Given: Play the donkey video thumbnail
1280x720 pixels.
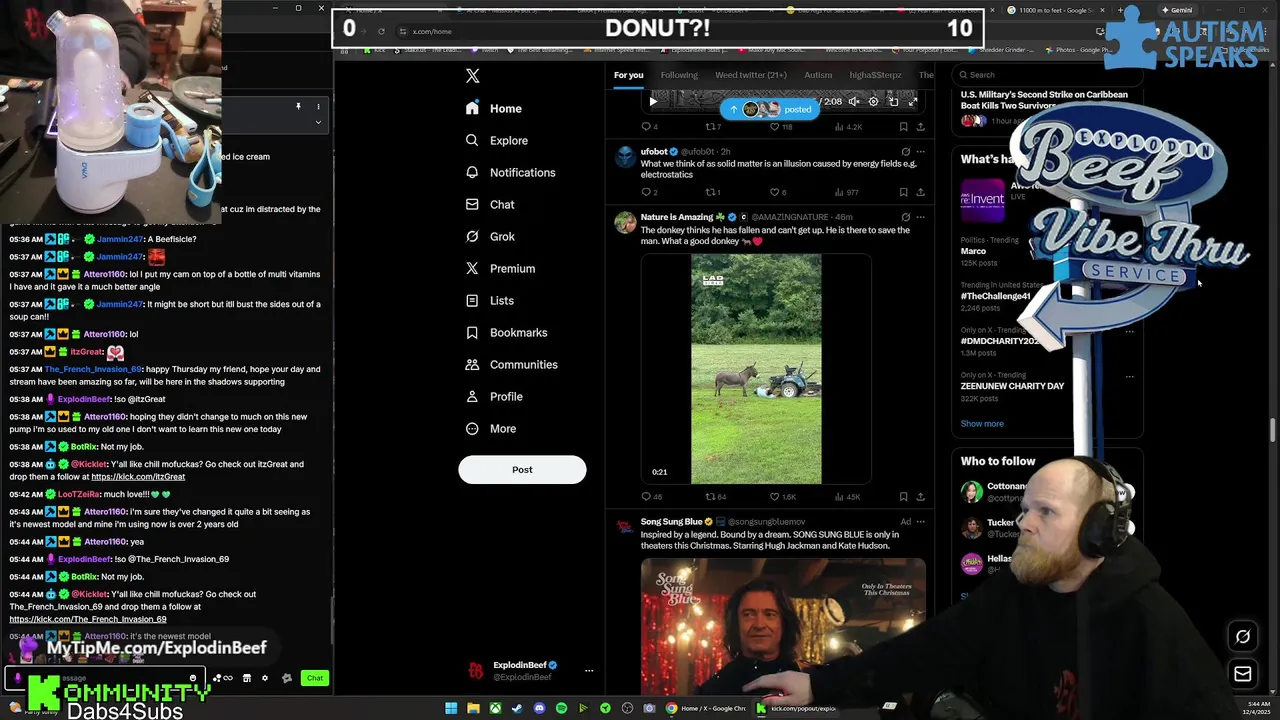Looking at the screenshot, I should [756, 369].
